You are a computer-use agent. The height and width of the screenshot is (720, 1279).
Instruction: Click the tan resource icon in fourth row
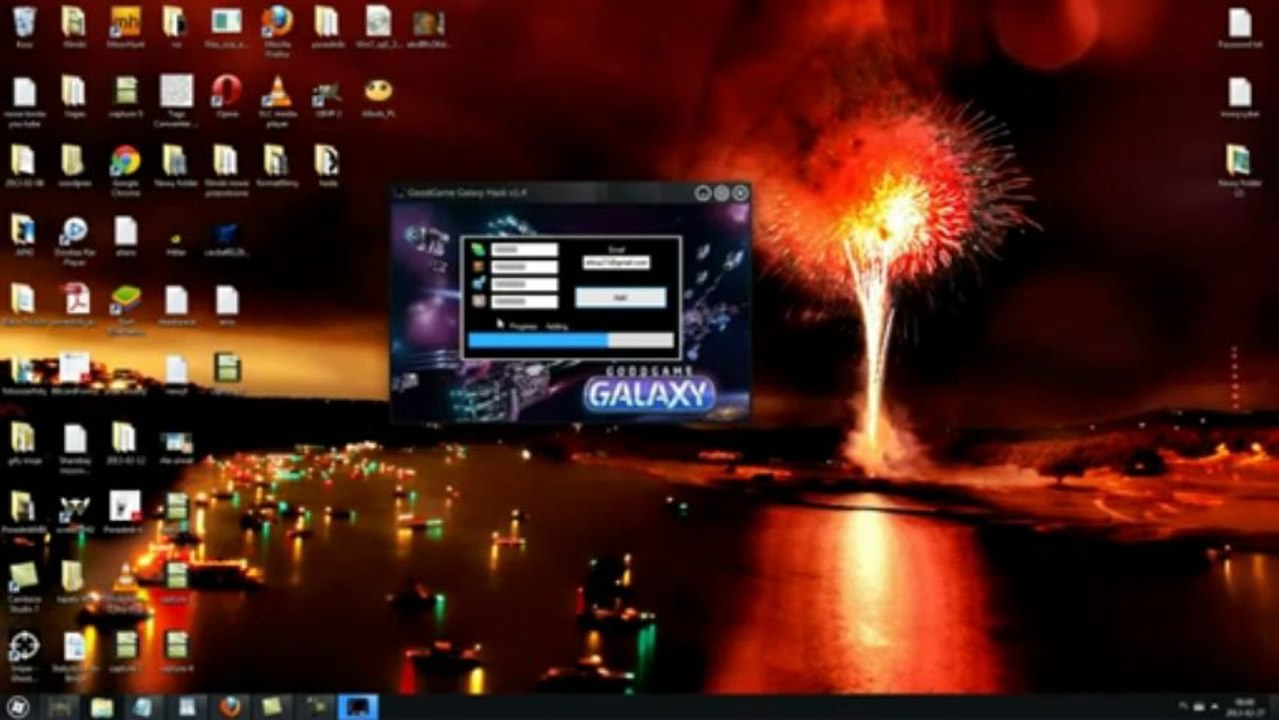(479, 301)
